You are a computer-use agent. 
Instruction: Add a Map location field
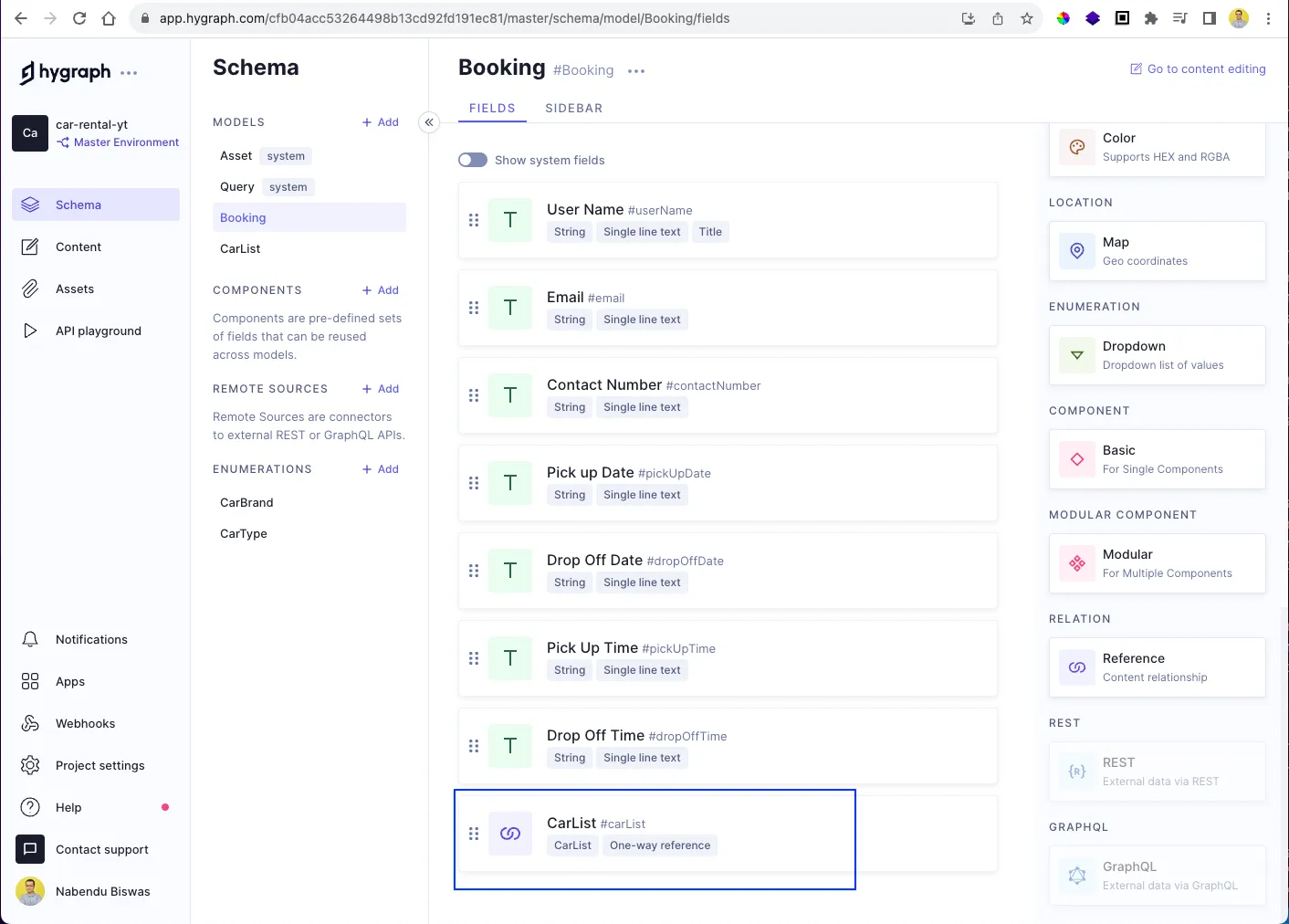point(1158,251)
